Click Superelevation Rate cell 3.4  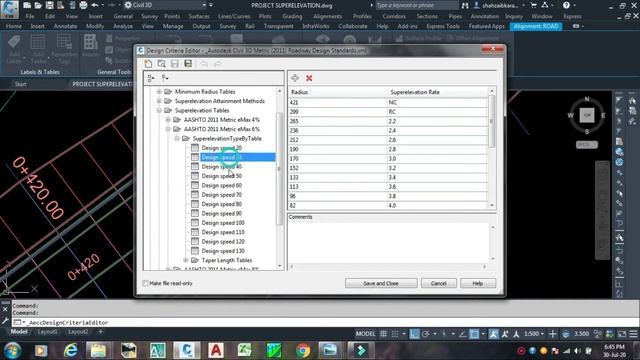click(437, 178)
